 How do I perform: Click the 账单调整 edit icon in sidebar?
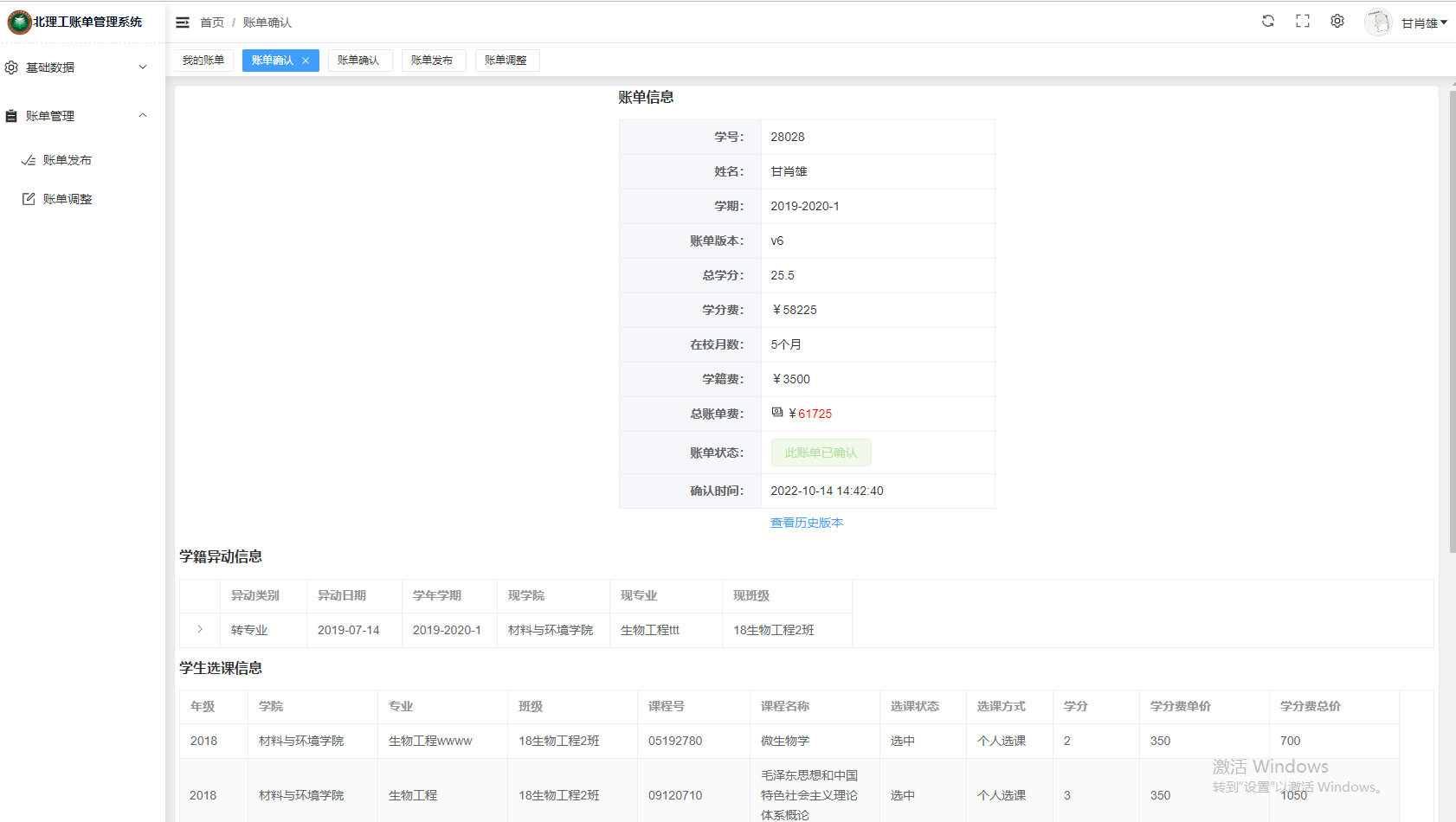(x=29, y=199)
